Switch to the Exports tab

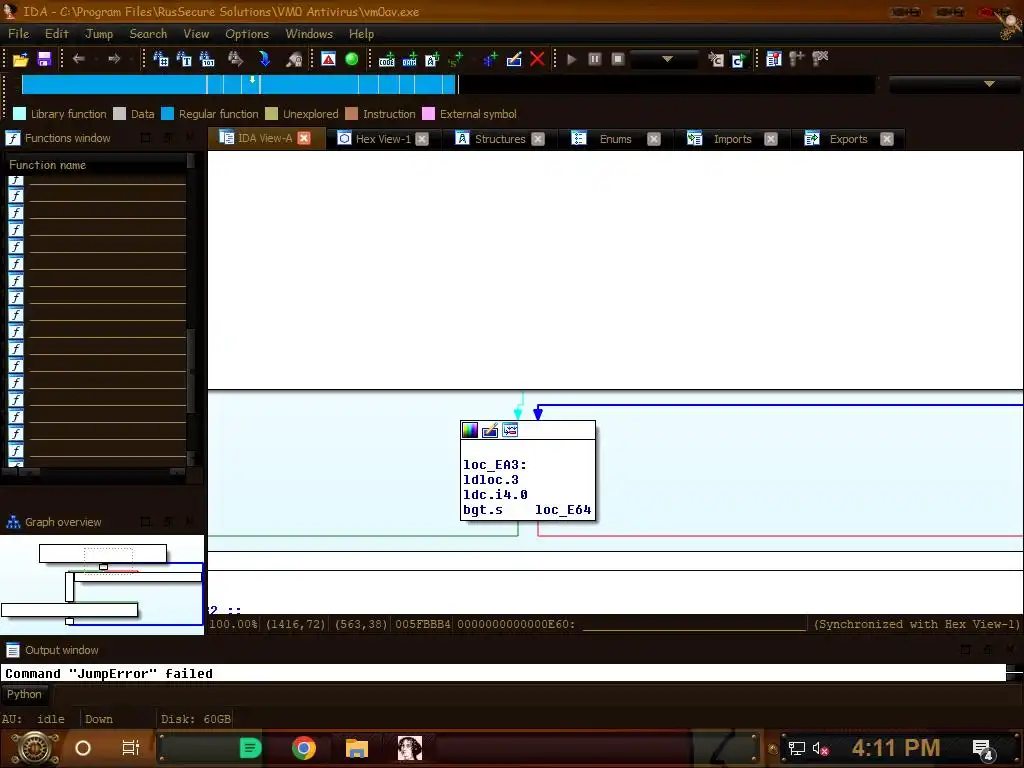pyautogui.click(x=848, y=139)
